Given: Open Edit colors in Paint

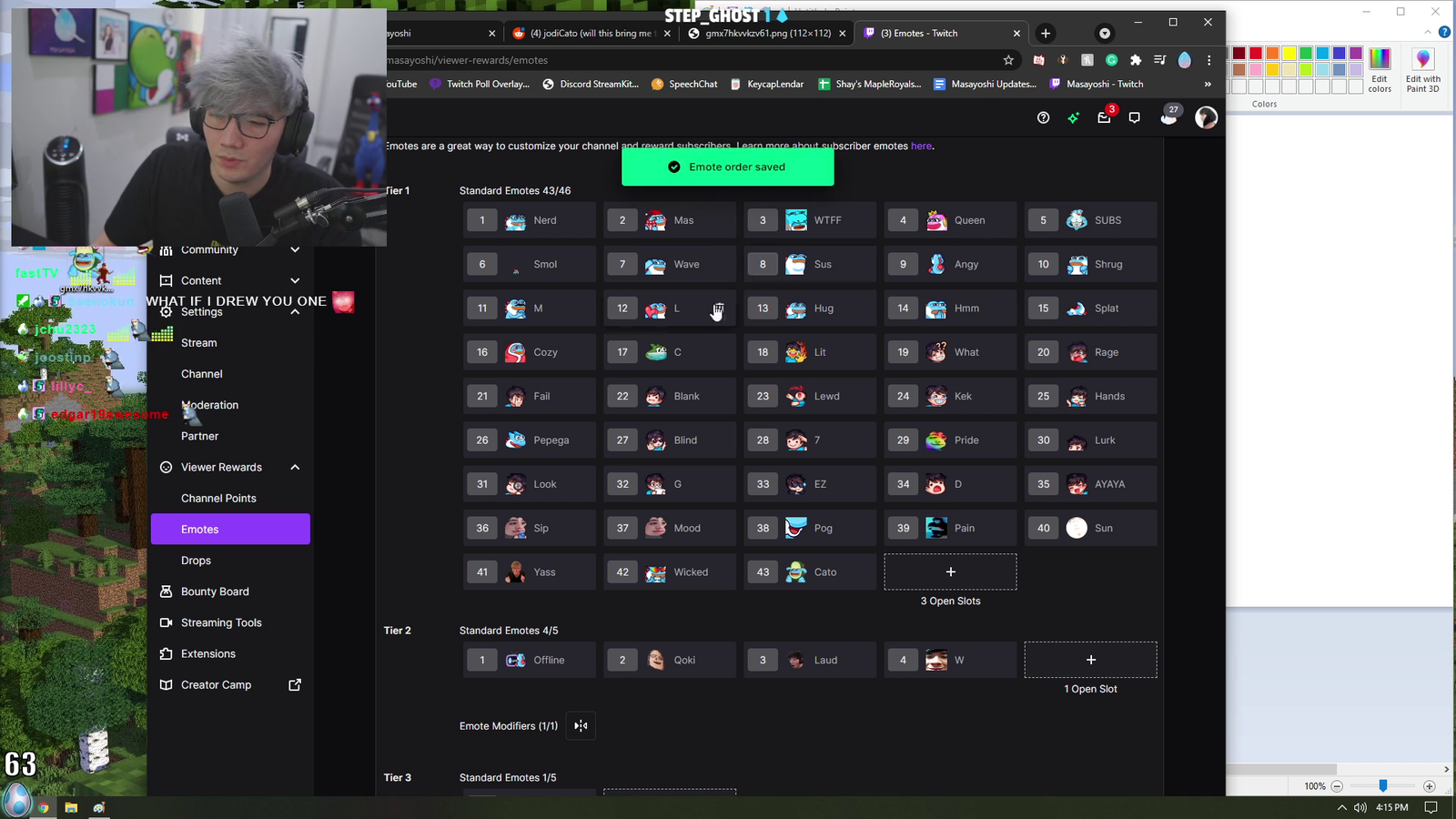Looking at the screenshot, I should [1380, 70].
